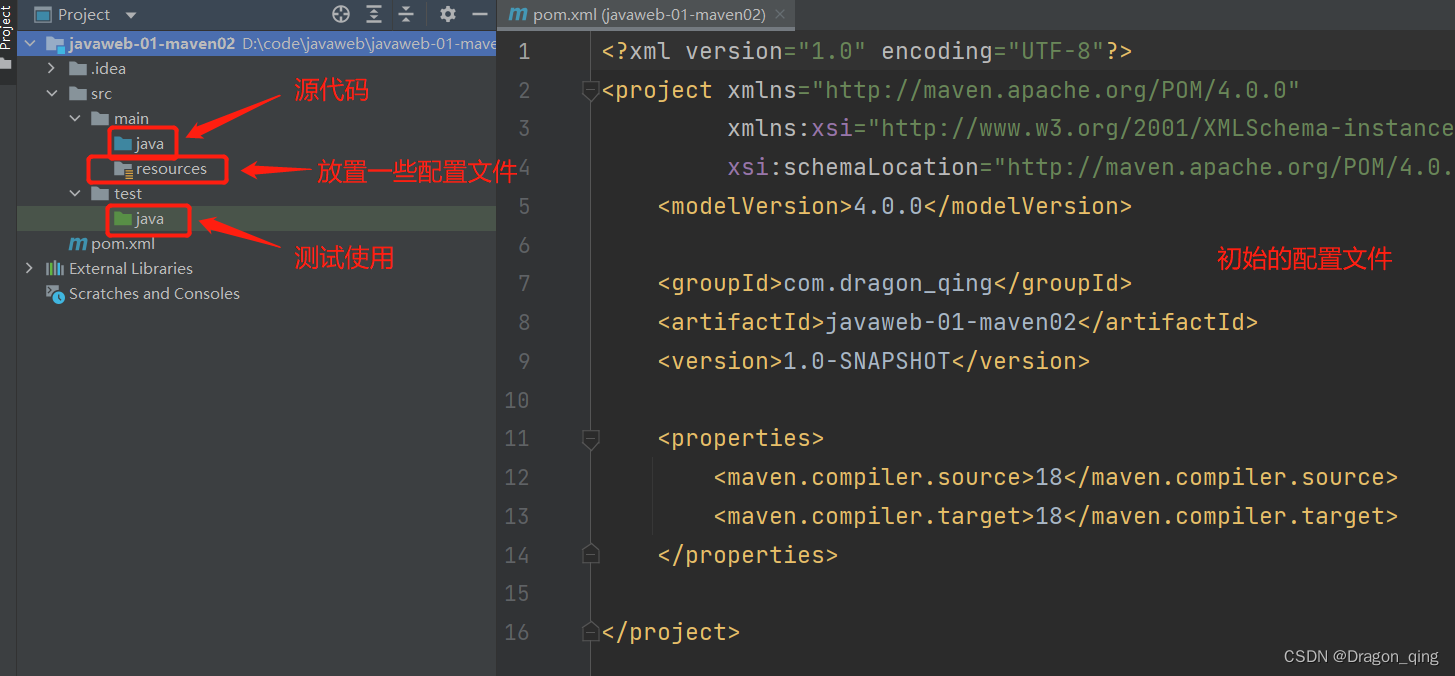Image resolution: width=1455 pixels, height=676 pixels.
Task: Click the maven.compiler.source value 18
Action: tap(1049, 477)
